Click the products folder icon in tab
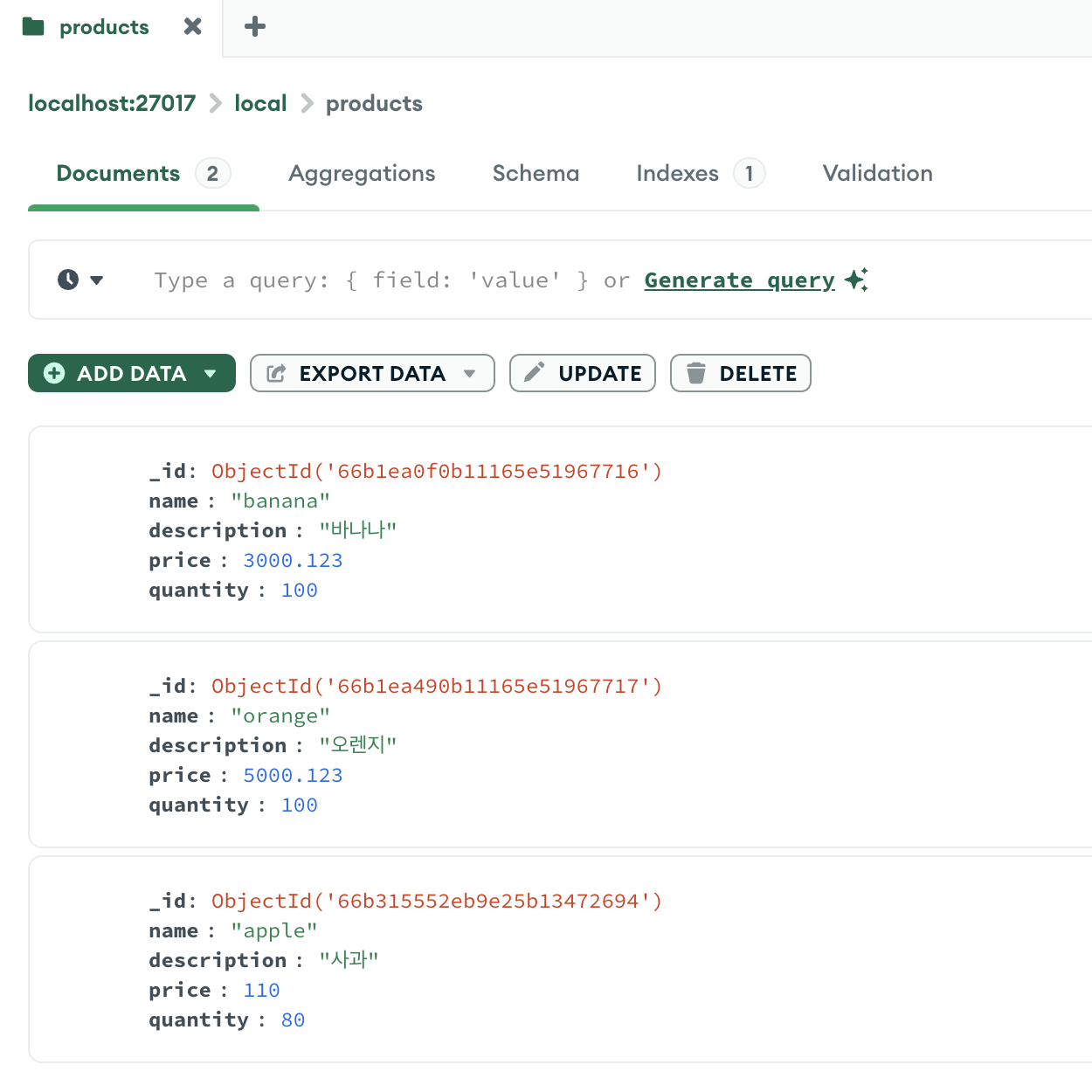 [x=33, y=27]
